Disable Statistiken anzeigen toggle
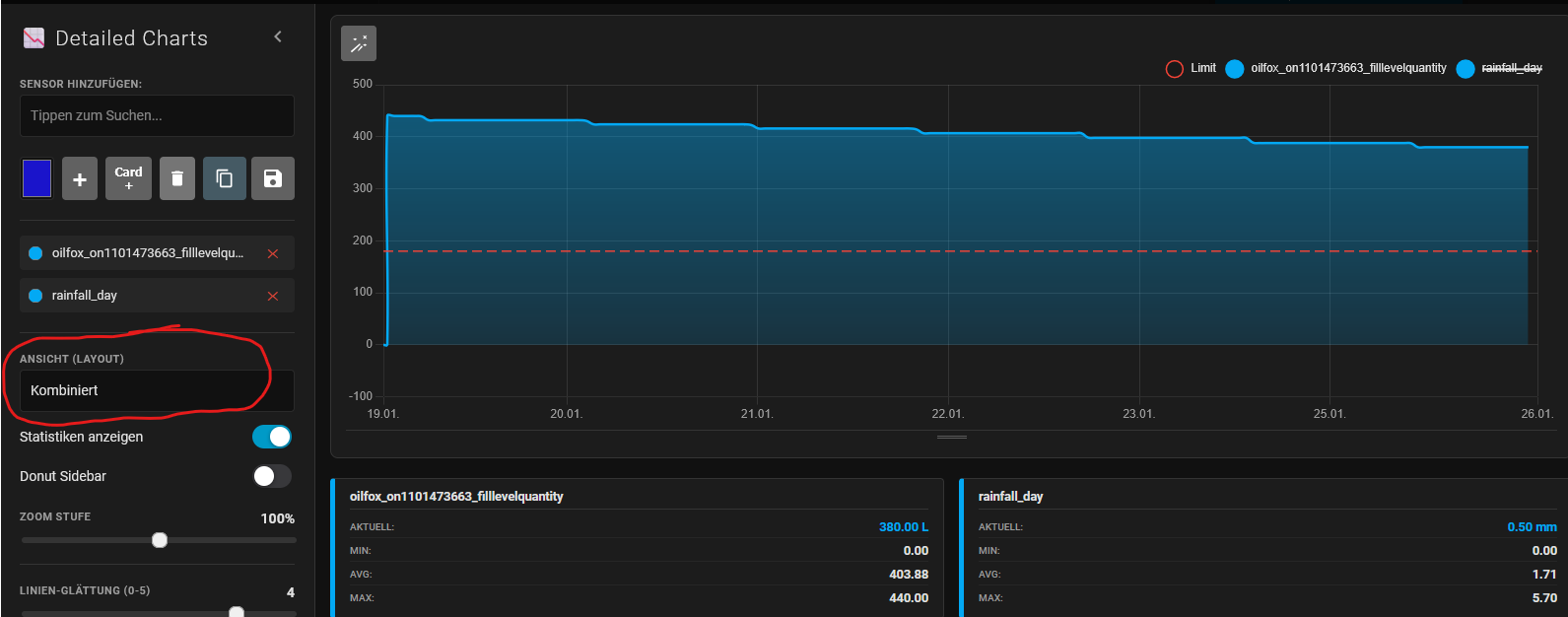 pos(272,437)
